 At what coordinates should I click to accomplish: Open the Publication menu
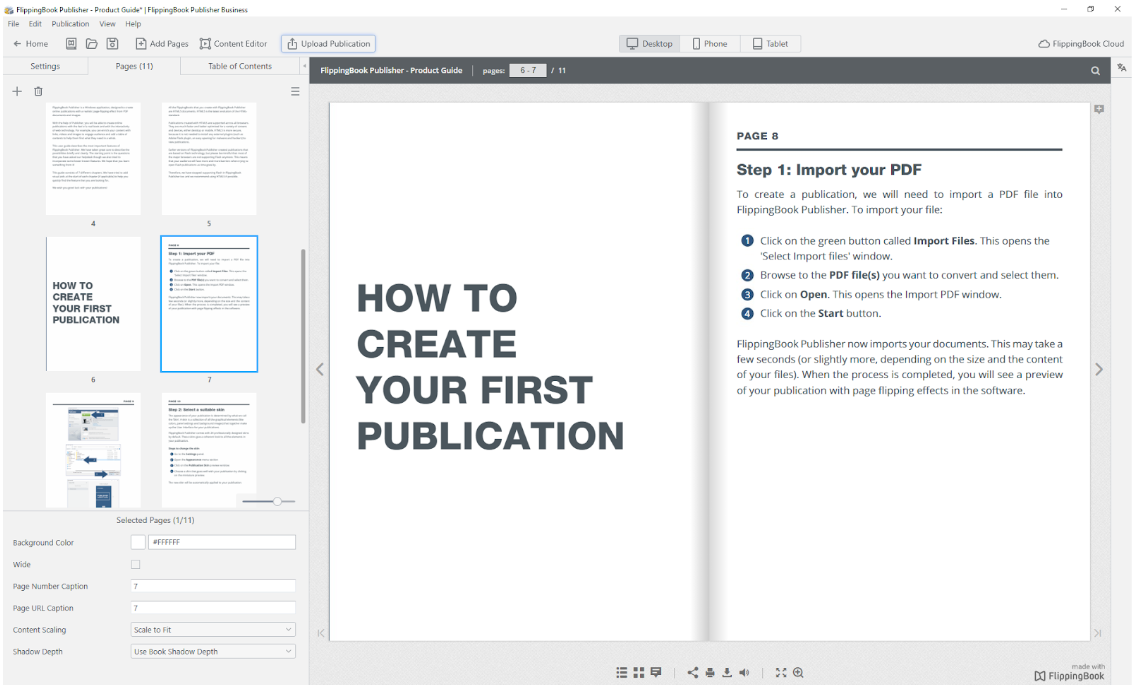click(x=70, y=23)
